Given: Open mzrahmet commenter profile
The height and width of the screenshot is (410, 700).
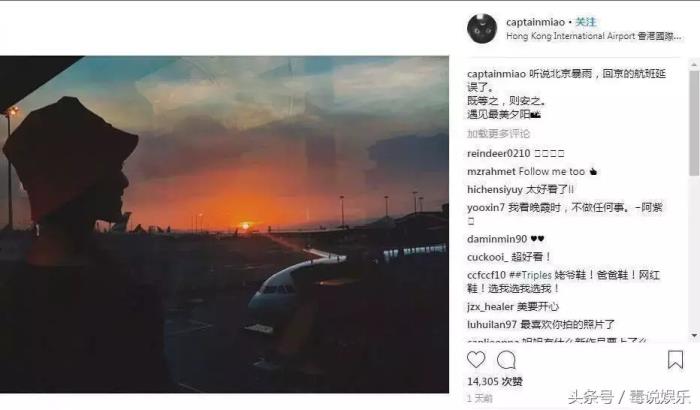Looking at the screenshot, I should (491, 172).
